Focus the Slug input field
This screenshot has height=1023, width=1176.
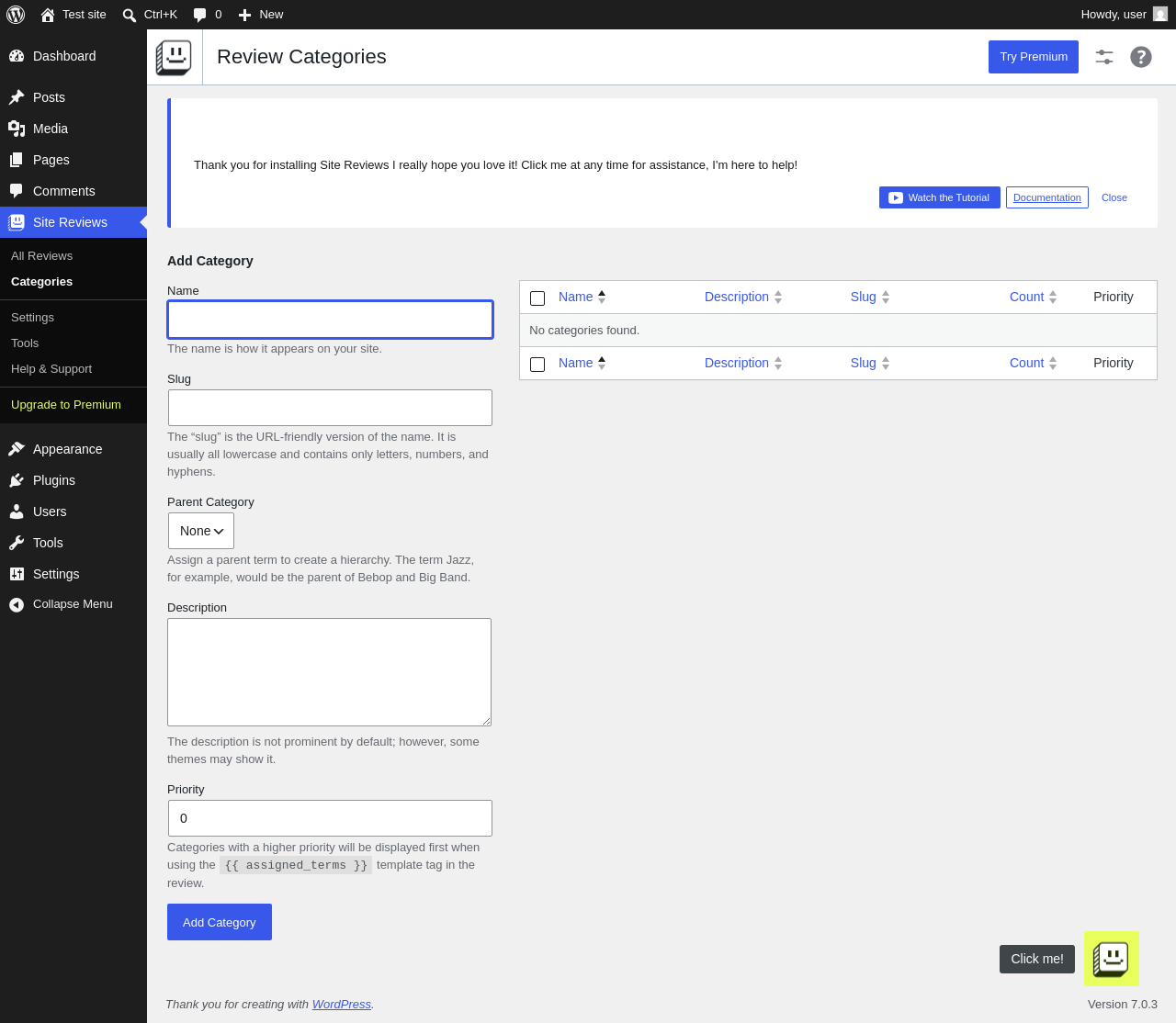click(331, 408)
